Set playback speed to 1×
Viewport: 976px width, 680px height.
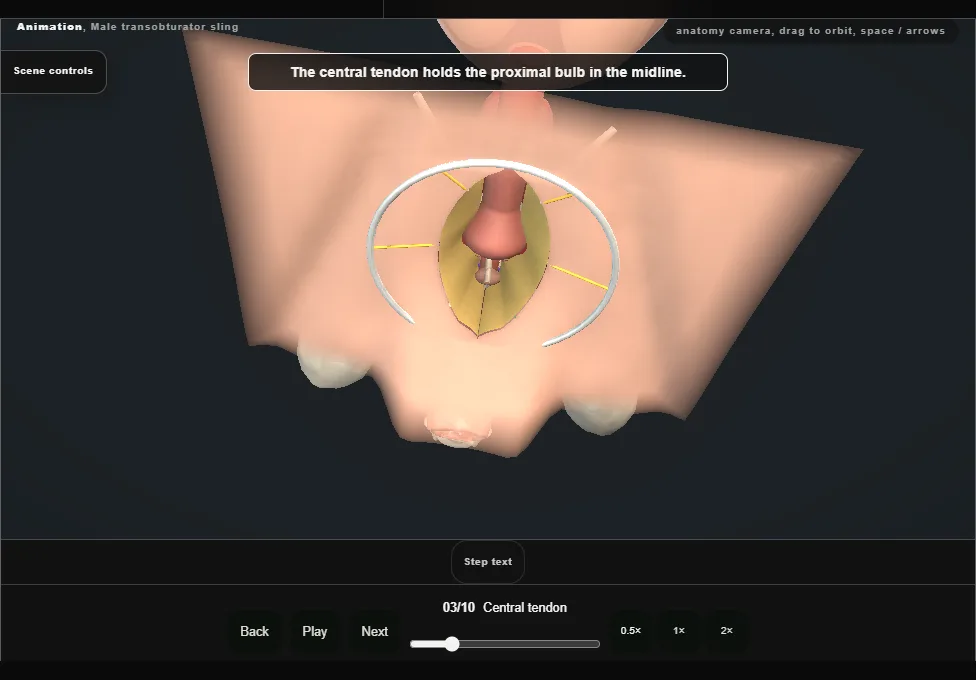679,631
